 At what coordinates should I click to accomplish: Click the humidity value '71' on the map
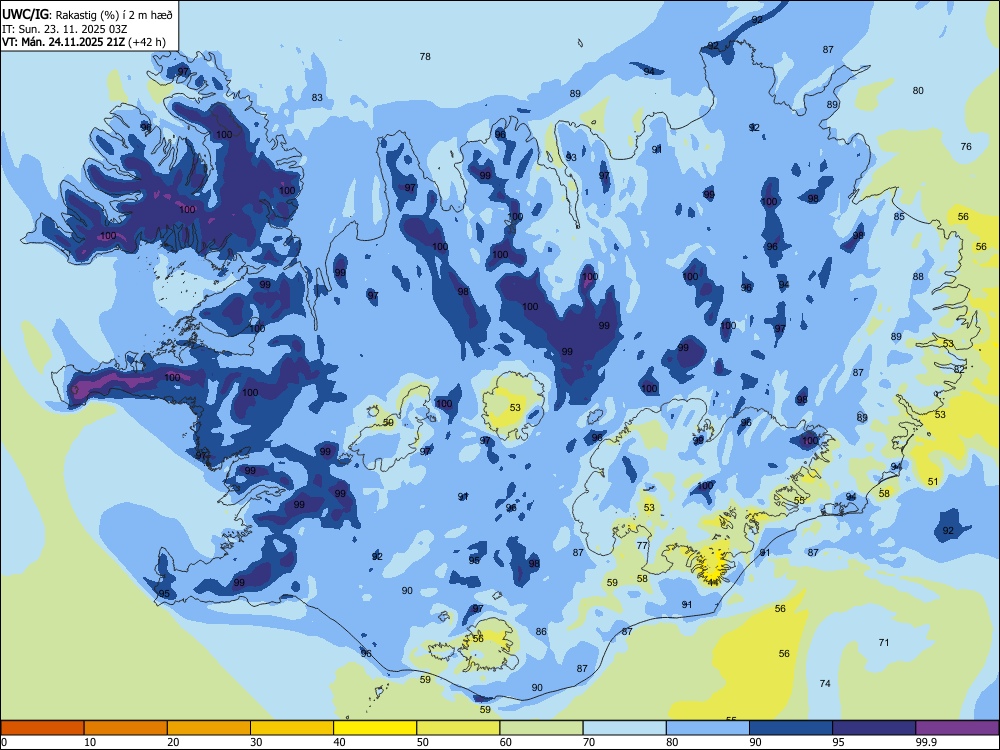click(x=884, y=643)
